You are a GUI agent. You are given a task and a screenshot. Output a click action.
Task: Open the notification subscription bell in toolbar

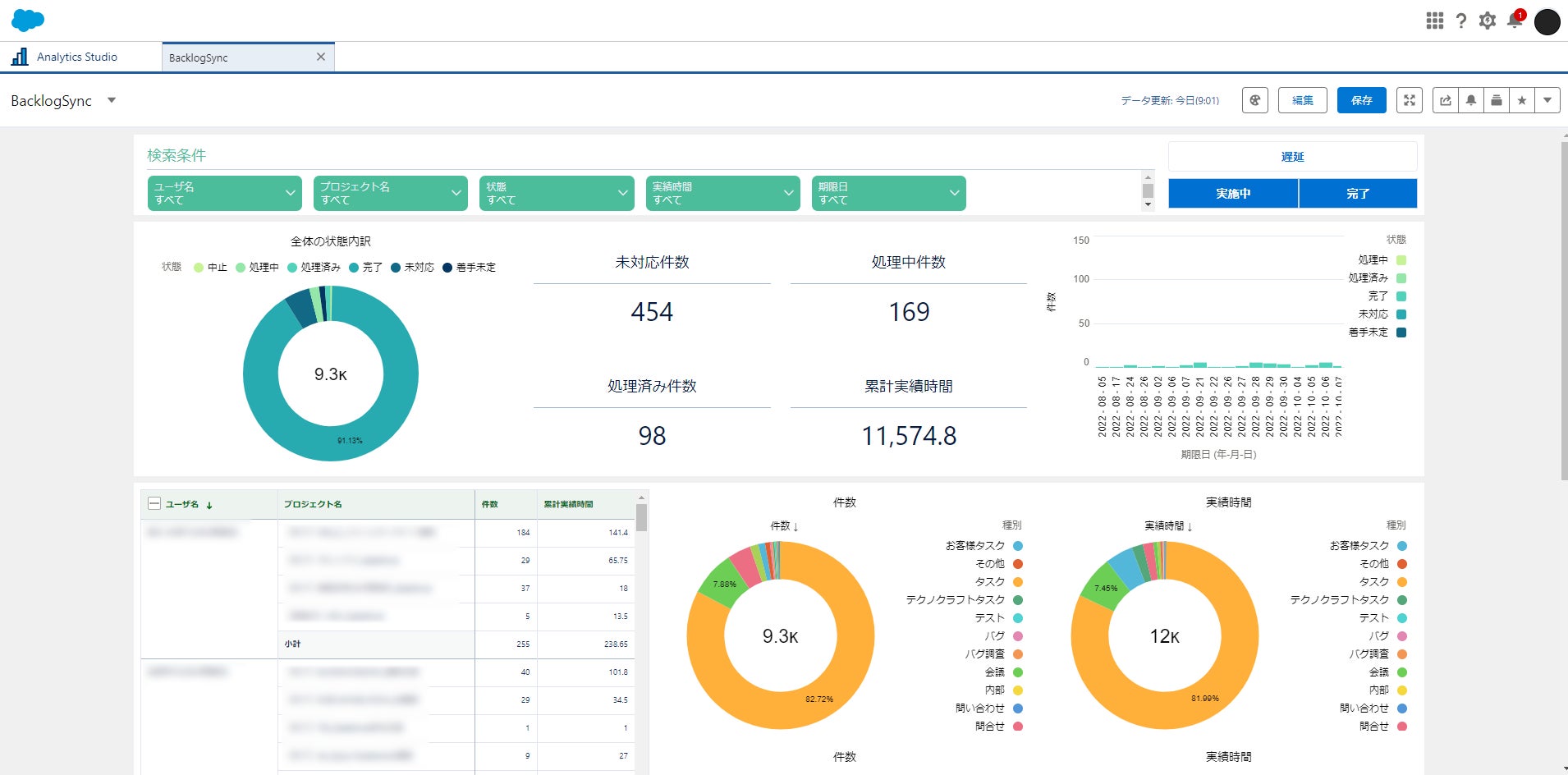(1471, 100)
